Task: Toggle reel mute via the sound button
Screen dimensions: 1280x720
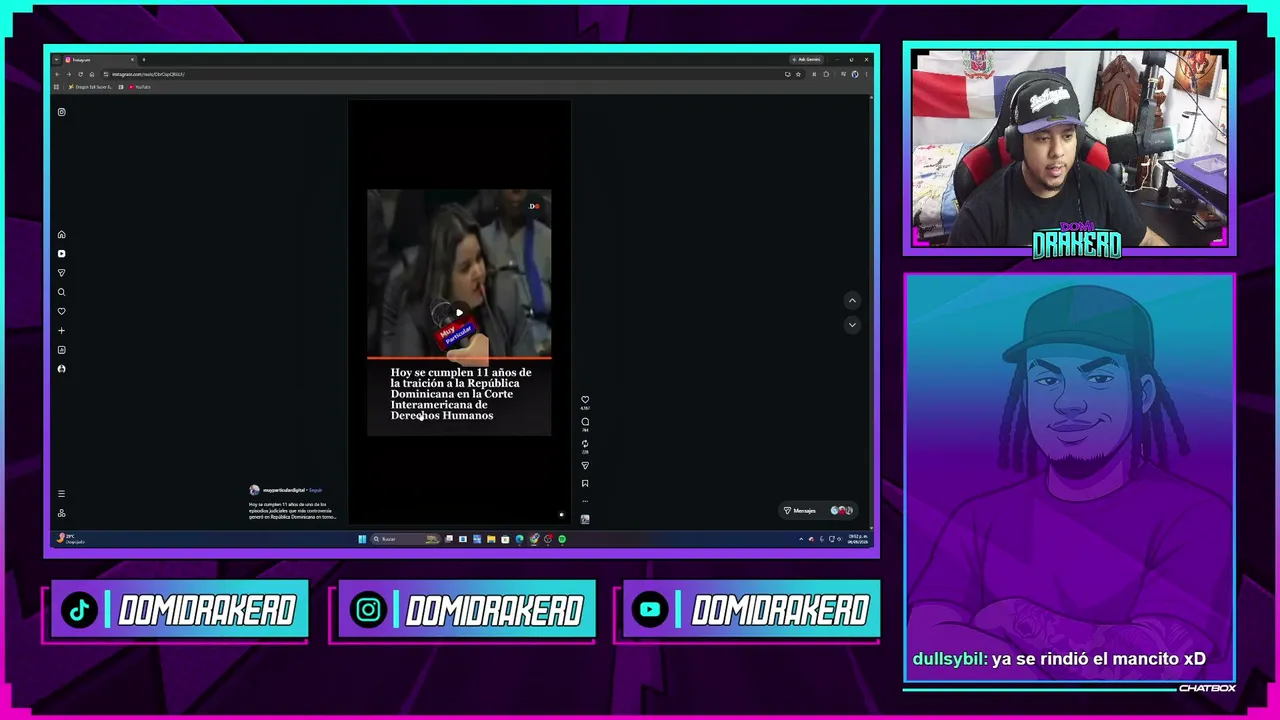Action: [561, 515]
